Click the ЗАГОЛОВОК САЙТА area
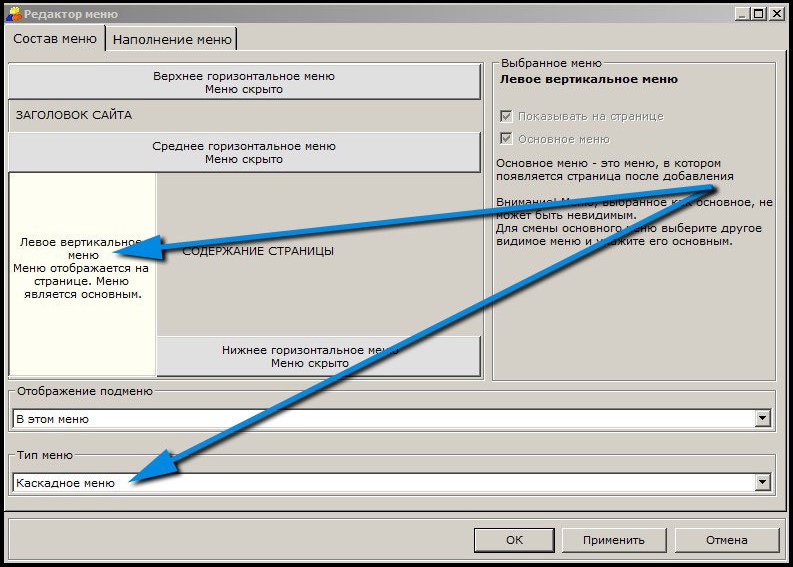 (x=74, y=115)
